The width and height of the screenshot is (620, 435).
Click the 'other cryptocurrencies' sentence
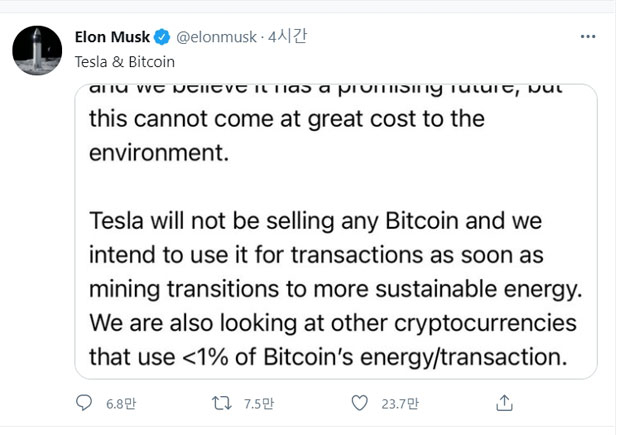333,323
